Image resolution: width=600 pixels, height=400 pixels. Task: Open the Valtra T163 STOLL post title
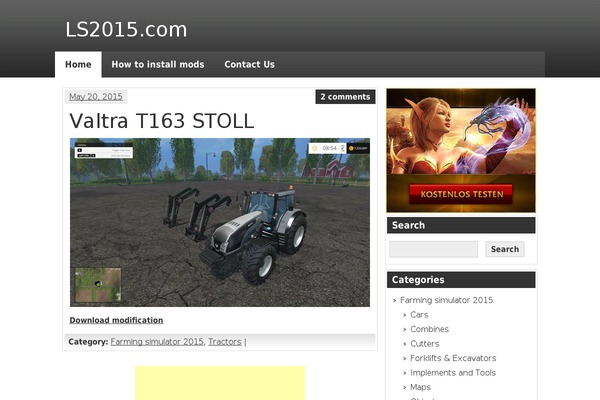[161, 121]
